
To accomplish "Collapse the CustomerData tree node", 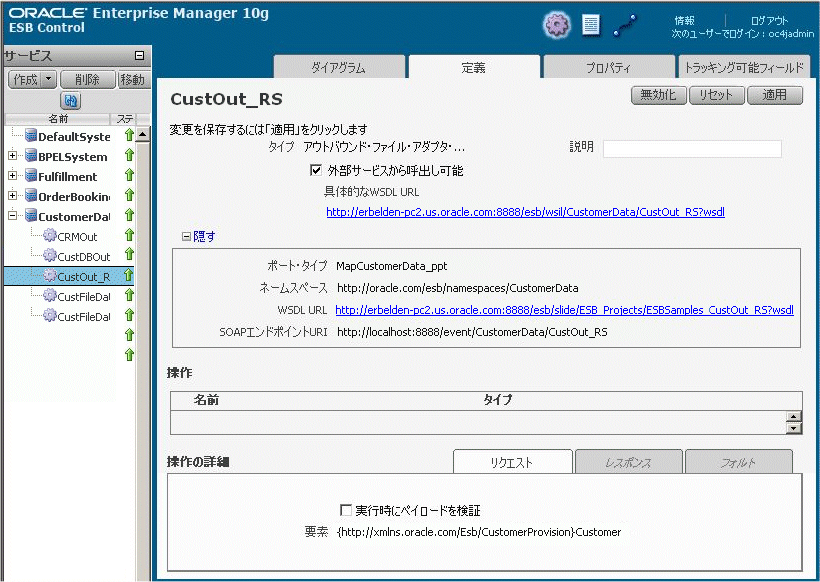I will click(13, 215).
